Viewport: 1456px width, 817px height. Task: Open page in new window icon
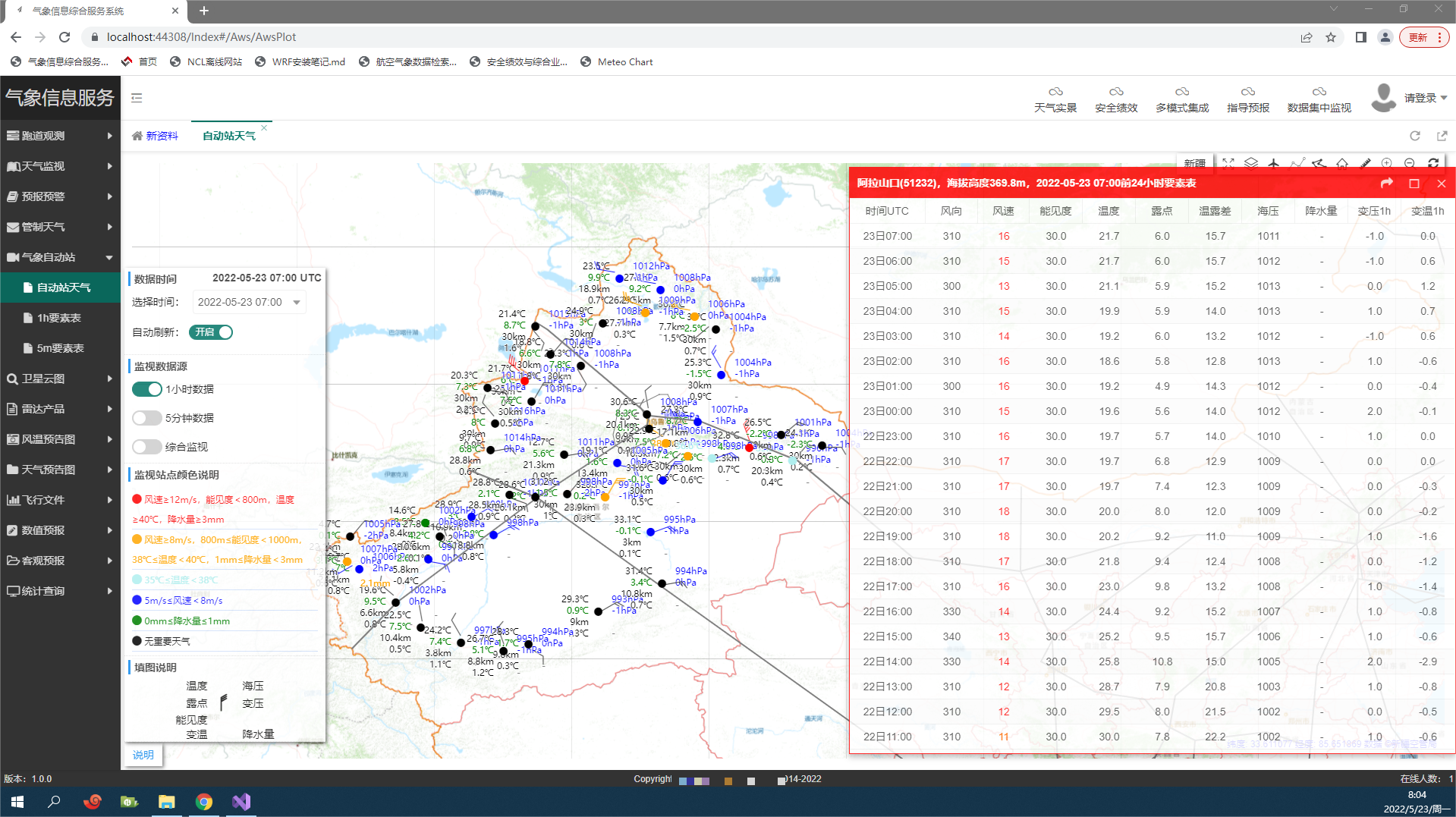pyautogui.click(x=1442, y=136)
